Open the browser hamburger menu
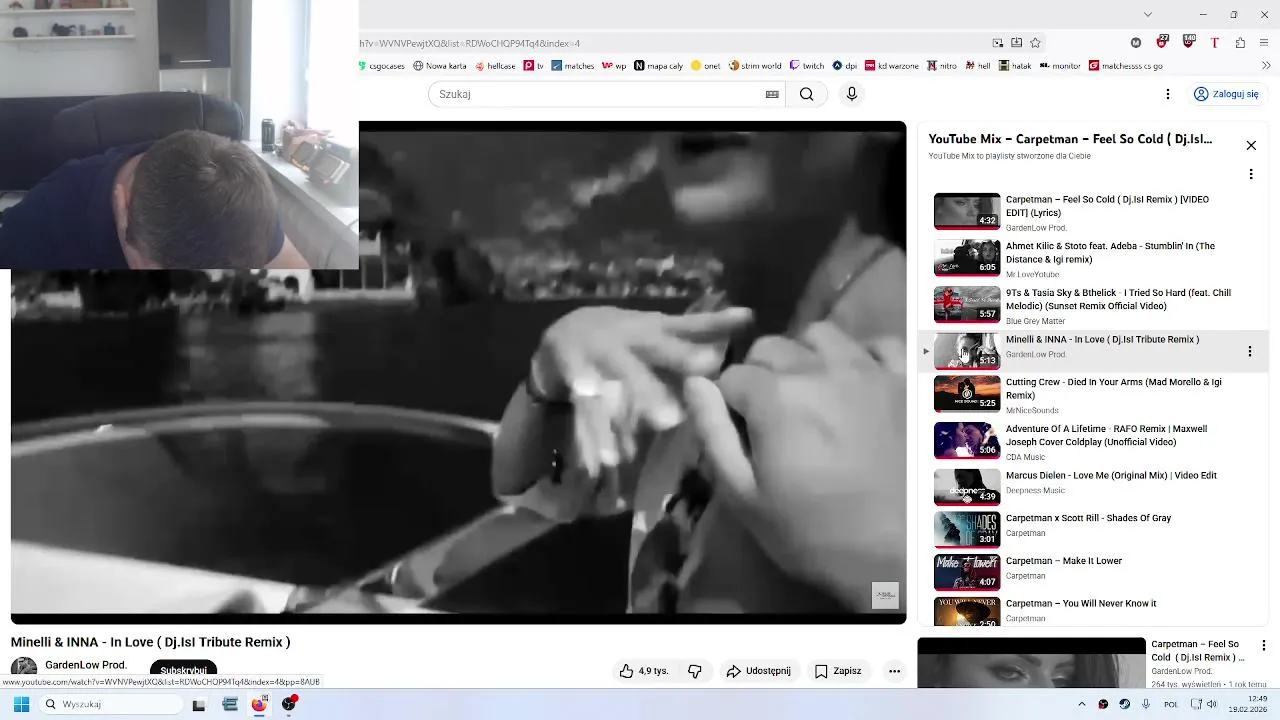Screen dimensions: 1280x720 tap(1265, 43)
